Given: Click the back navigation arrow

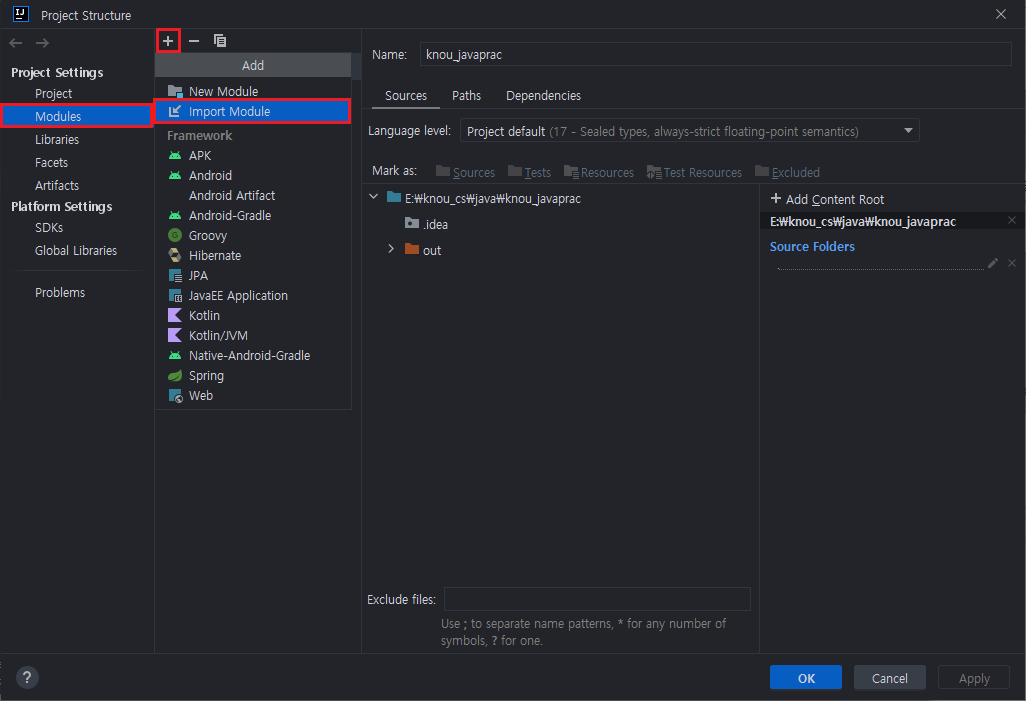Looking at the screenshot, I should pyautogui.click(x=16, y=43).
